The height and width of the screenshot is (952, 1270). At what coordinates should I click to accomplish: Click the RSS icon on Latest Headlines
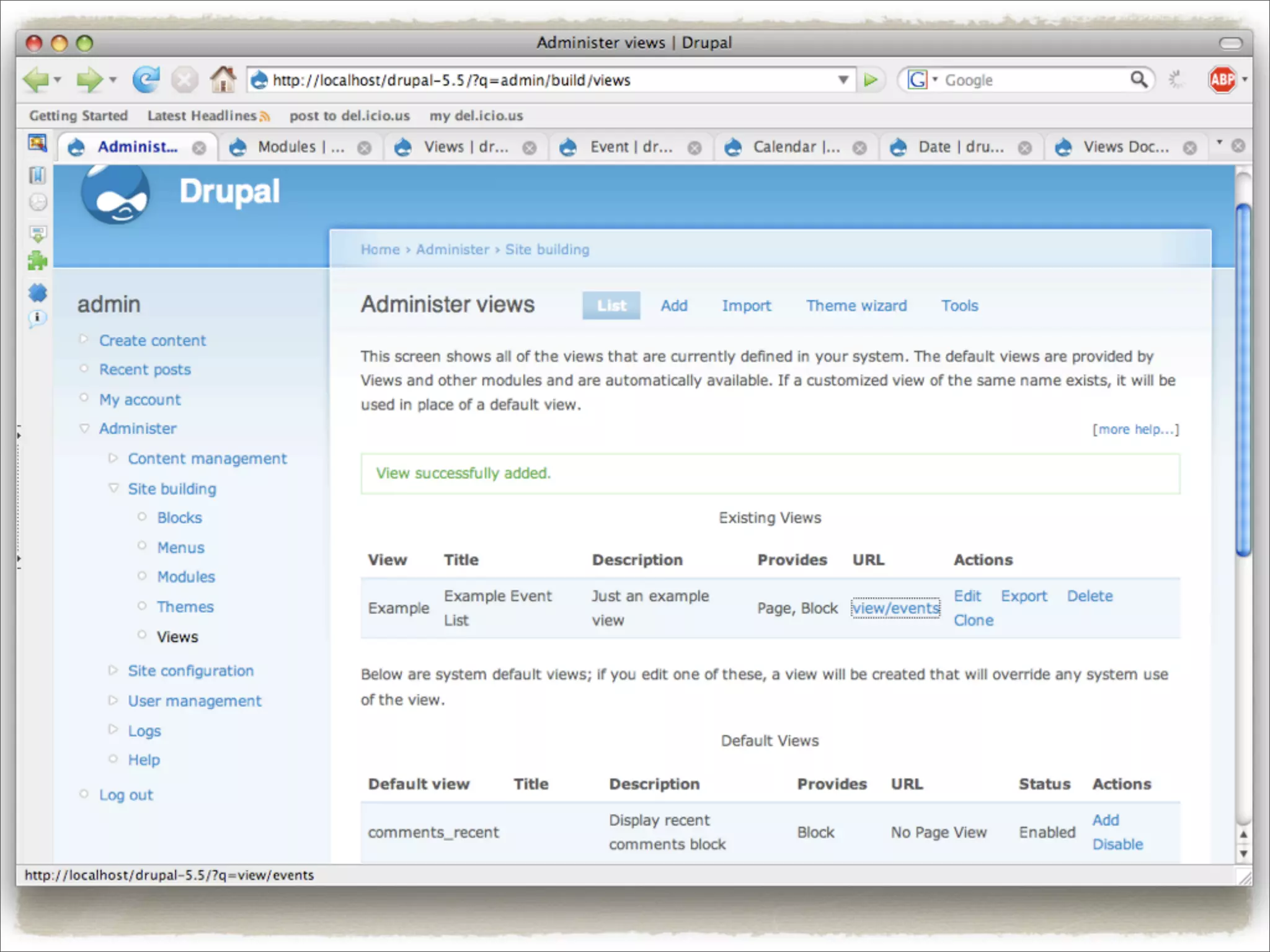(x=265, y=117)
